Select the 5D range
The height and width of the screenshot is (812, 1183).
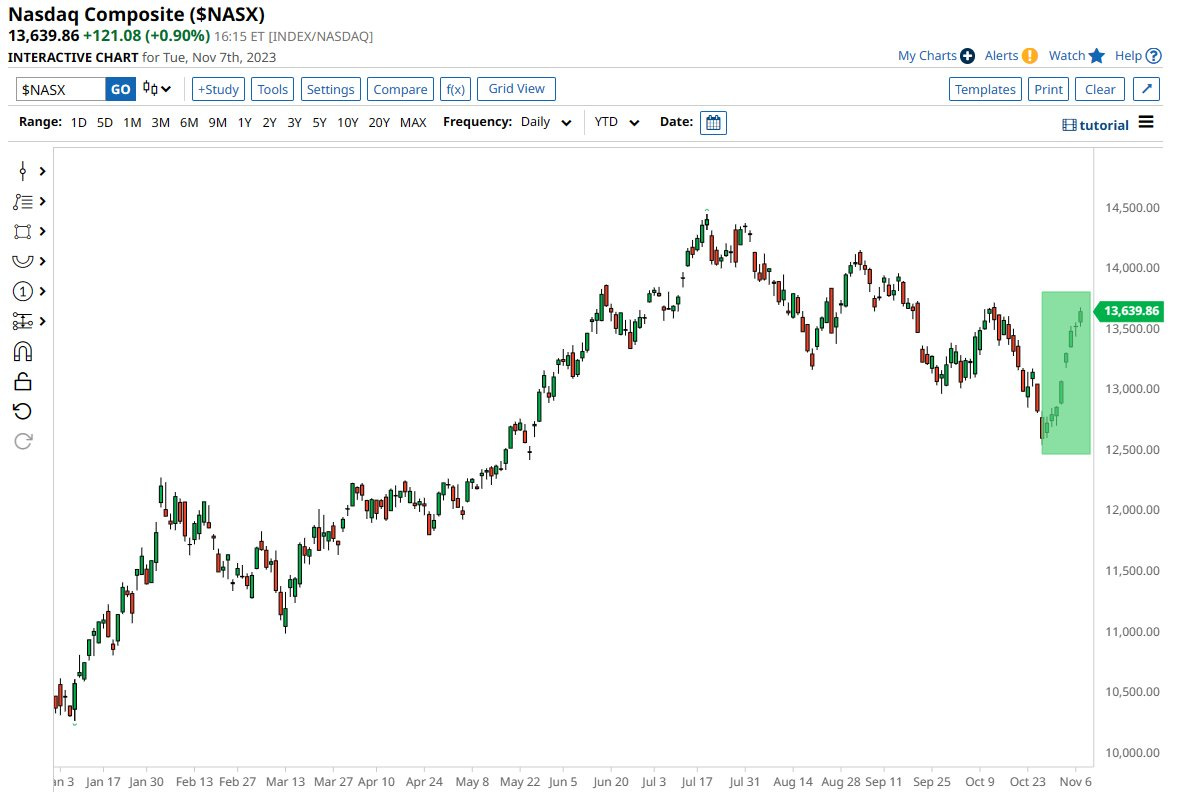tap(105, 122)
